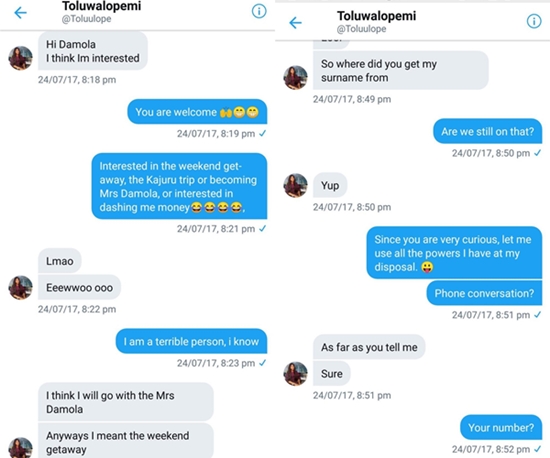The height and width of the screenshot is (458, 550).
Task: Open conversation info icon in right chat
Action: (534, 21)
